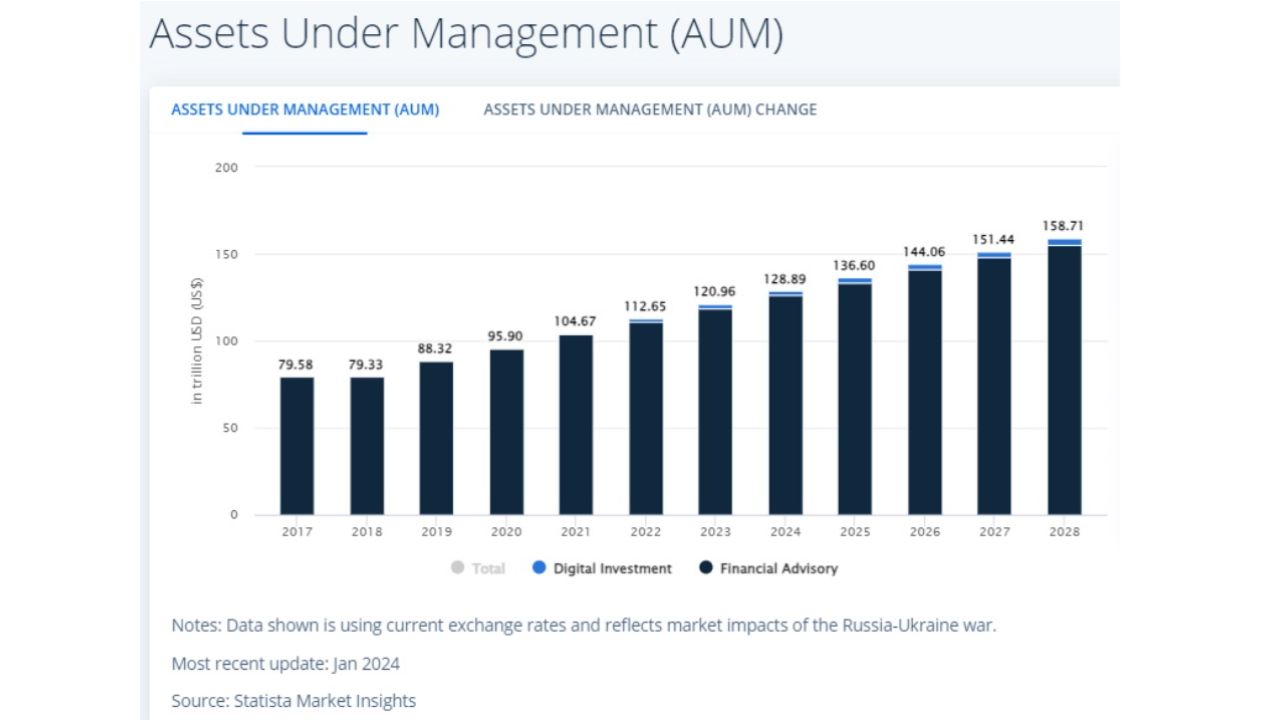Click the 2019 bar in chart

tap(436, 438)
